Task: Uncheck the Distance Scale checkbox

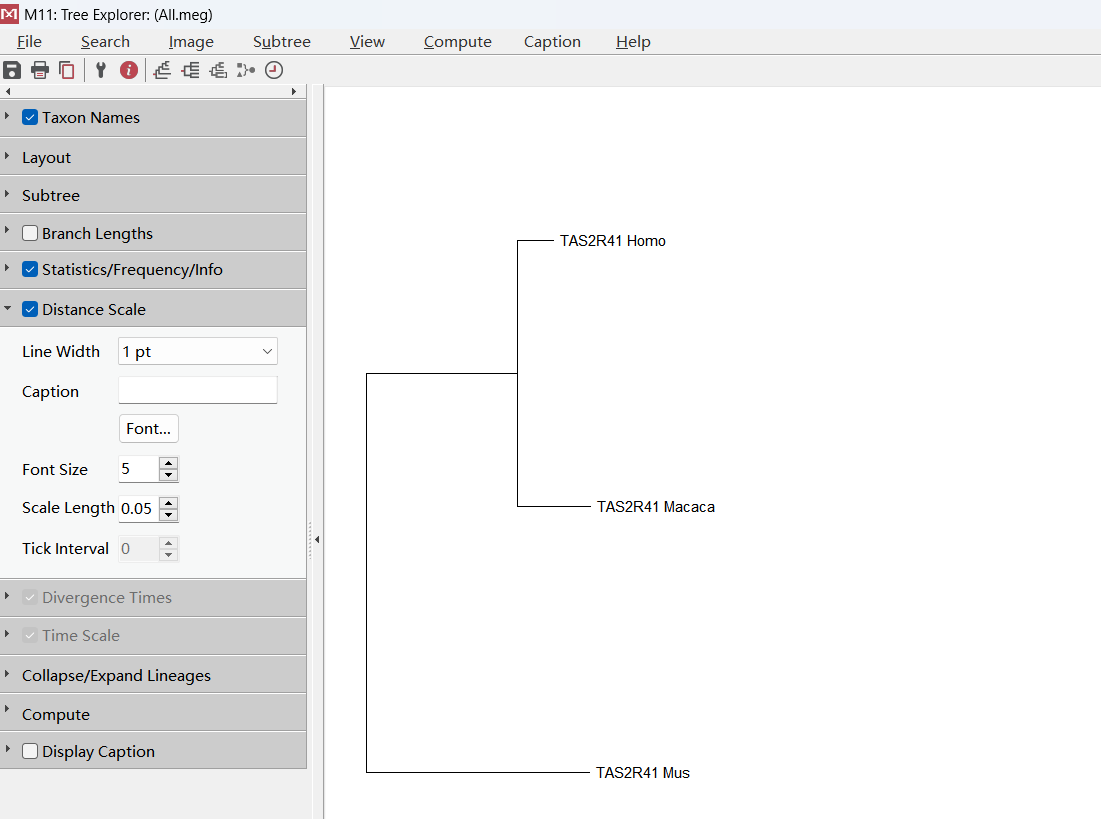Action: 29,309
